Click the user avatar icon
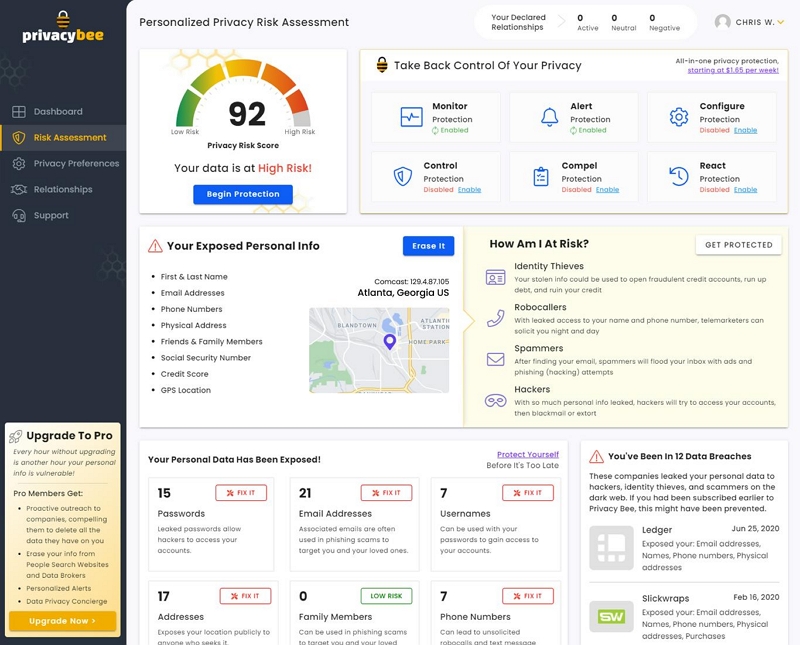 722,22
